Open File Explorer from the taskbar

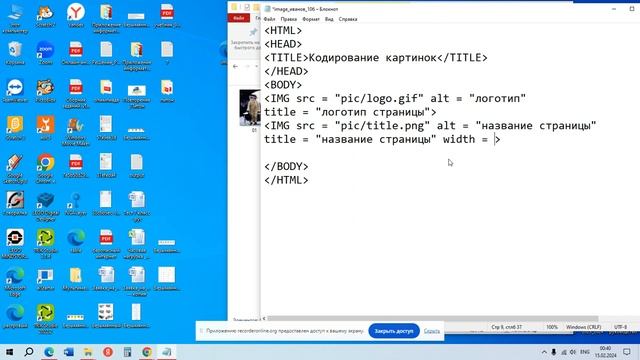click(x=88, y=351)
